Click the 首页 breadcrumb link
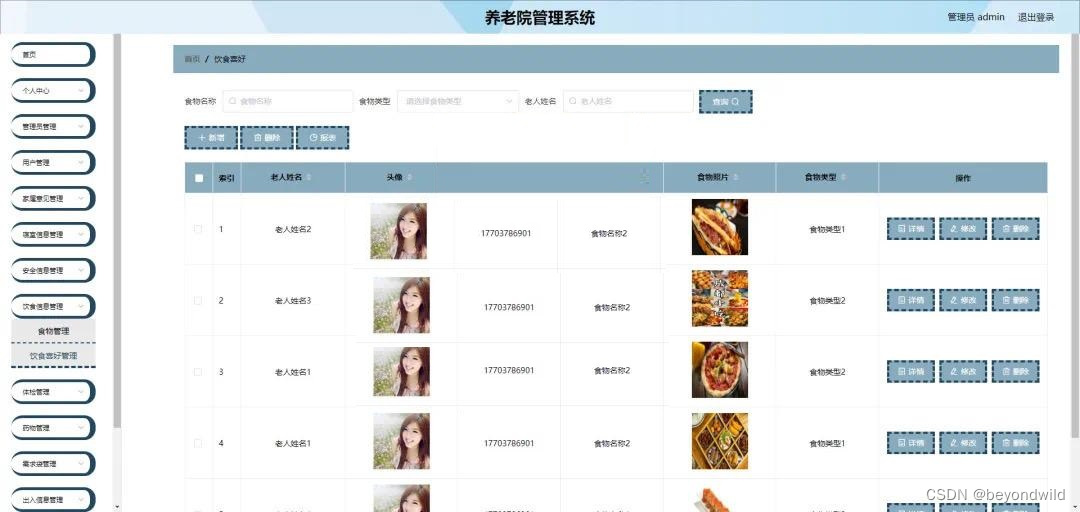 [192, 59]
